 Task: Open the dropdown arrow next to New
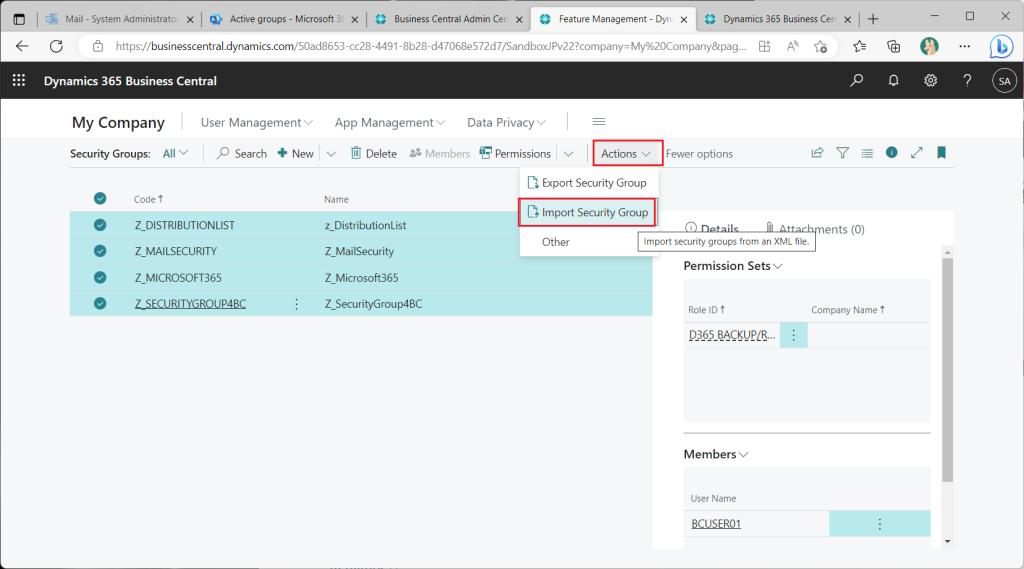click(331, 154)
